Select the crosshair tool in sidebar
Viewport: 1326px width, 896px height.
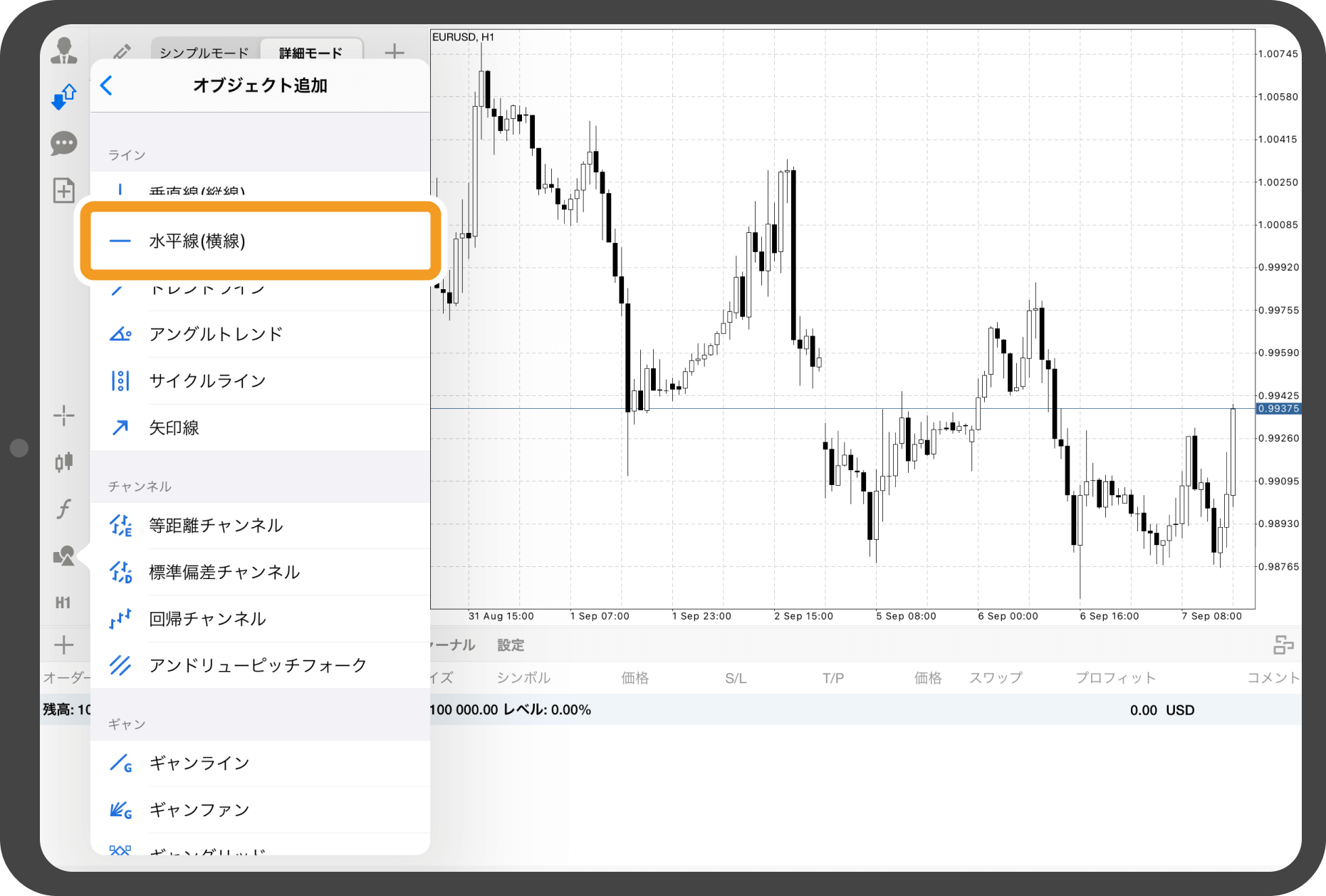coord(64,415)
